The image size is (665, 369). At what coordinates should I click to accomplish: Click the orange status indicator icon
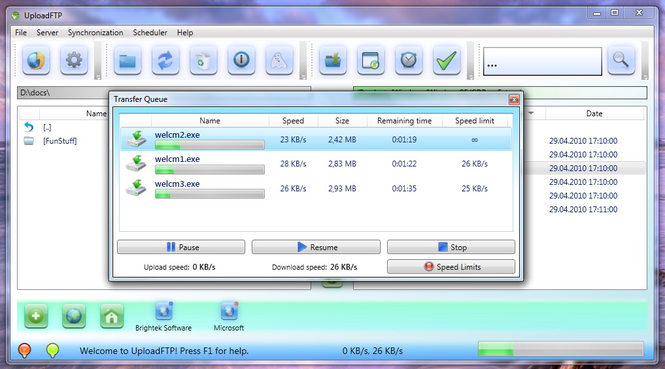(25, 350)
